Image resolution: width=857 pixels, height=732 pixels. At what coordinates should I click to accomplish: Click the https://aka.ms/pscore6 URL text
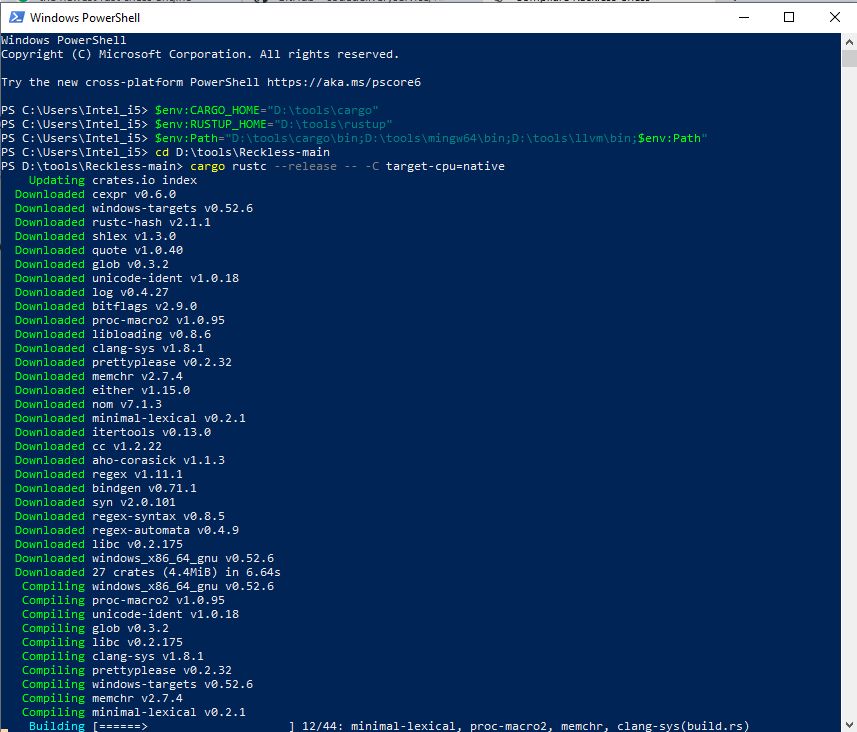[x=344, y=83]
